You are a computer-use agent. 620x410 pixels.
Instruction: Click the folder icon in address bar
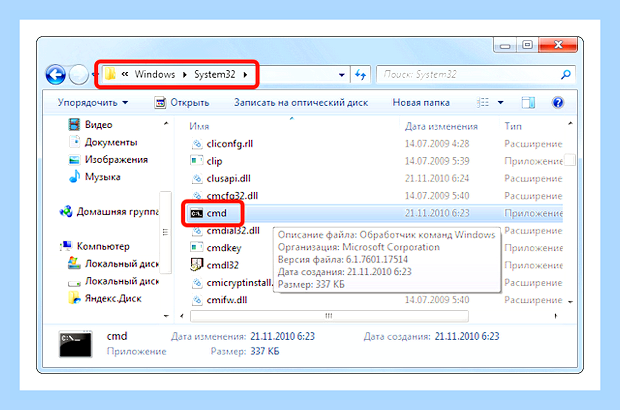[110, 74]
